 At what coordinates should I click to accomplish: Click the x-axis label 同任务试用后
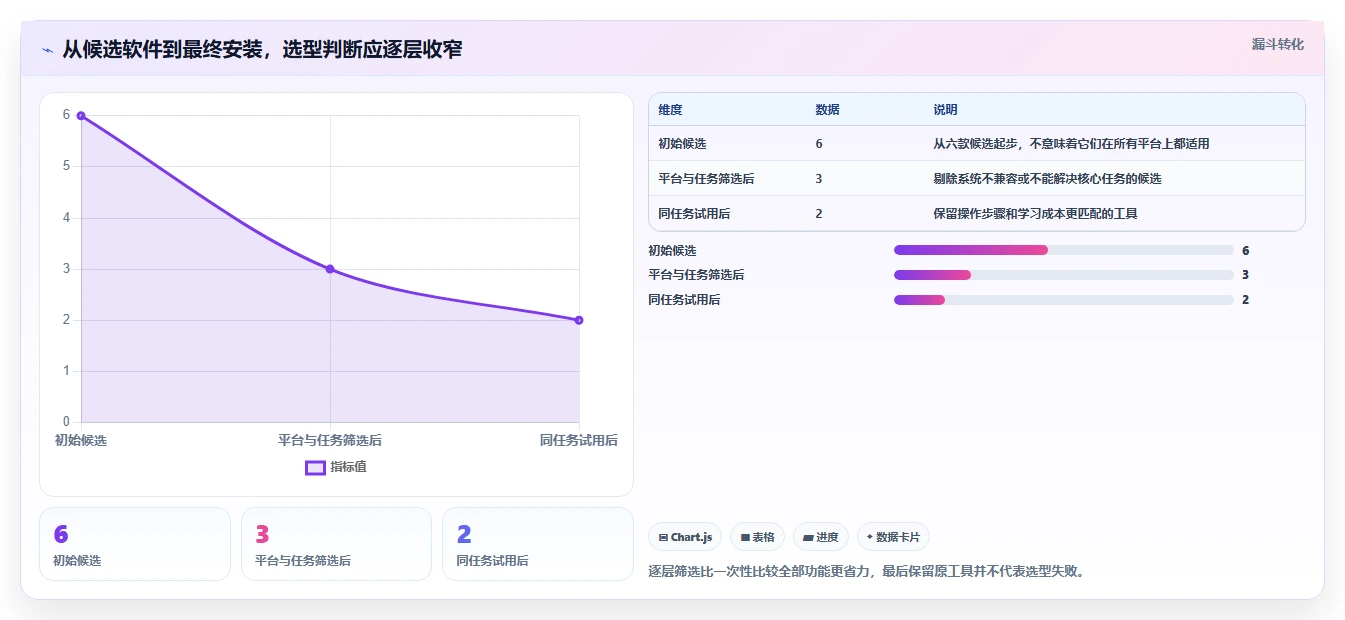(x=578, y=440)
